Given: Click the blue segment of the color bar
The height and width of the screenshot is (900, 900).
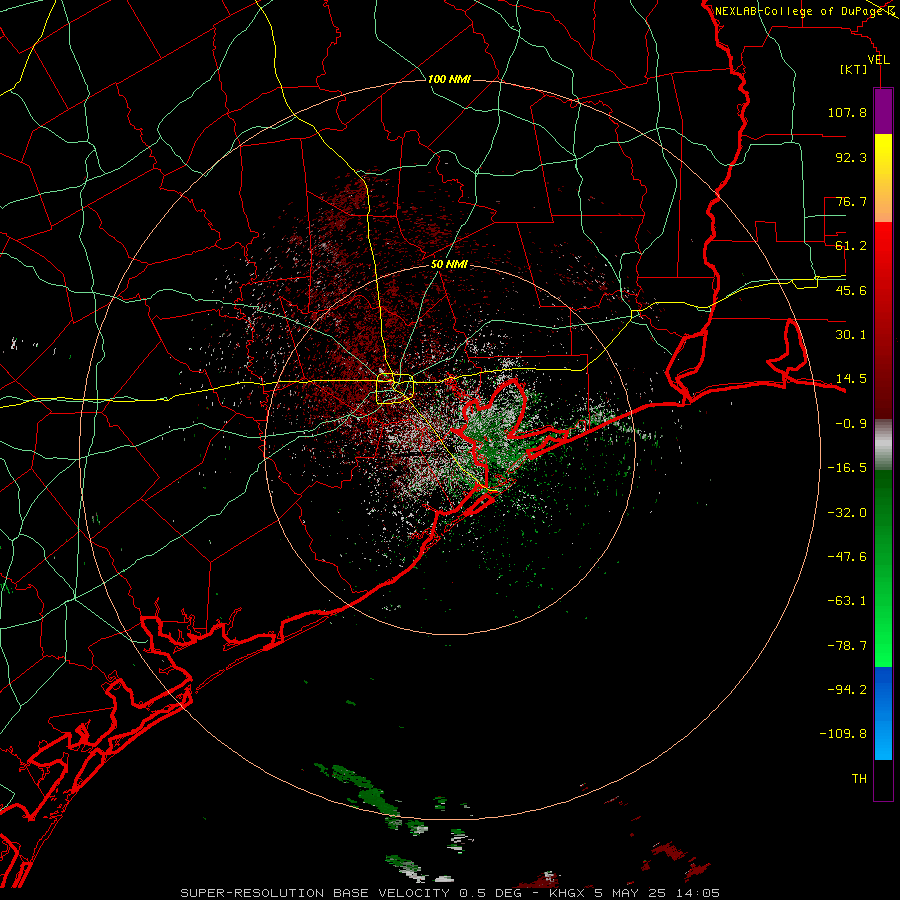Looking at the screenshot, I should 883,713.
